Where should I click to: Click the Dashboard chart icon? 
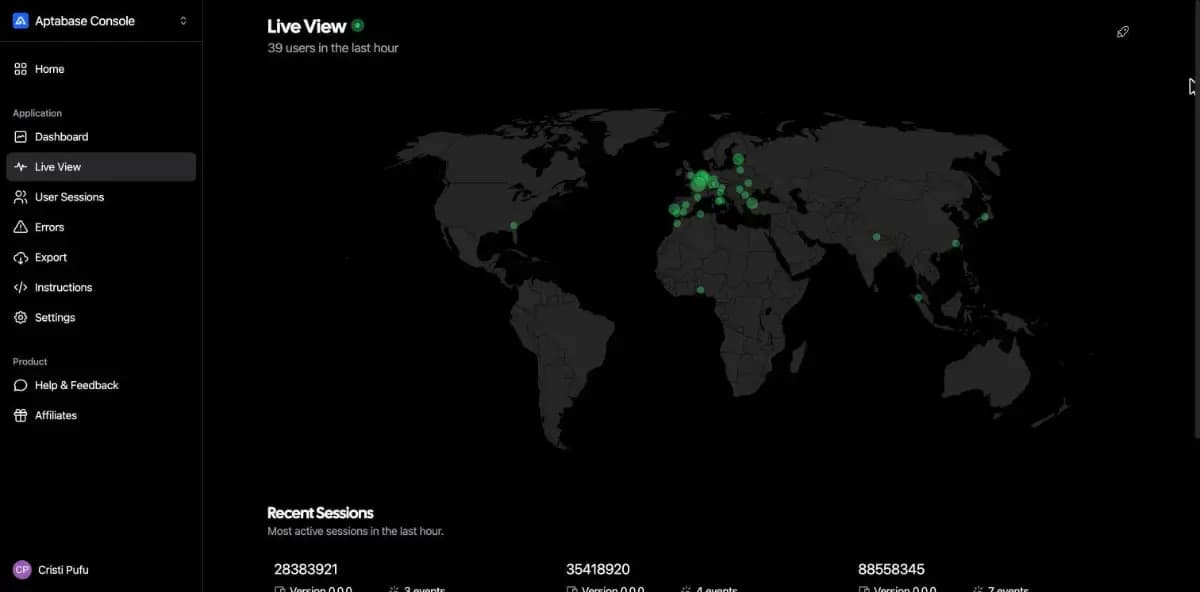tap(20, 137)
